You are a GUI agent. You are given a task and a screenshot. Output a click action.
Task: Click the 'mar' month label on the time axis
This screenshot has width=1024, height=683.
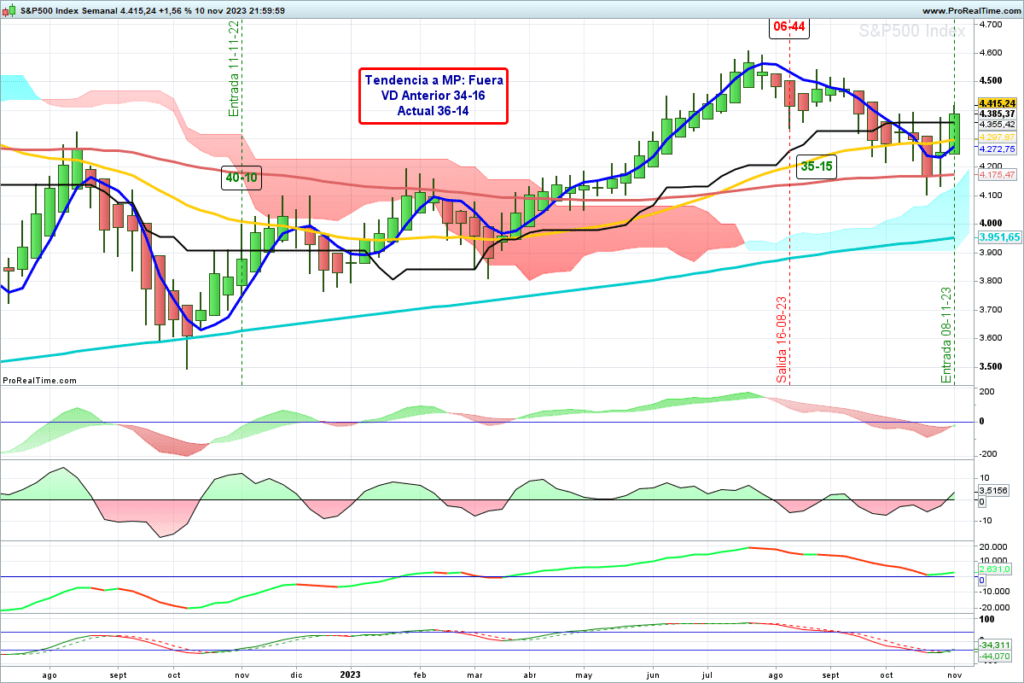point(475,675)
